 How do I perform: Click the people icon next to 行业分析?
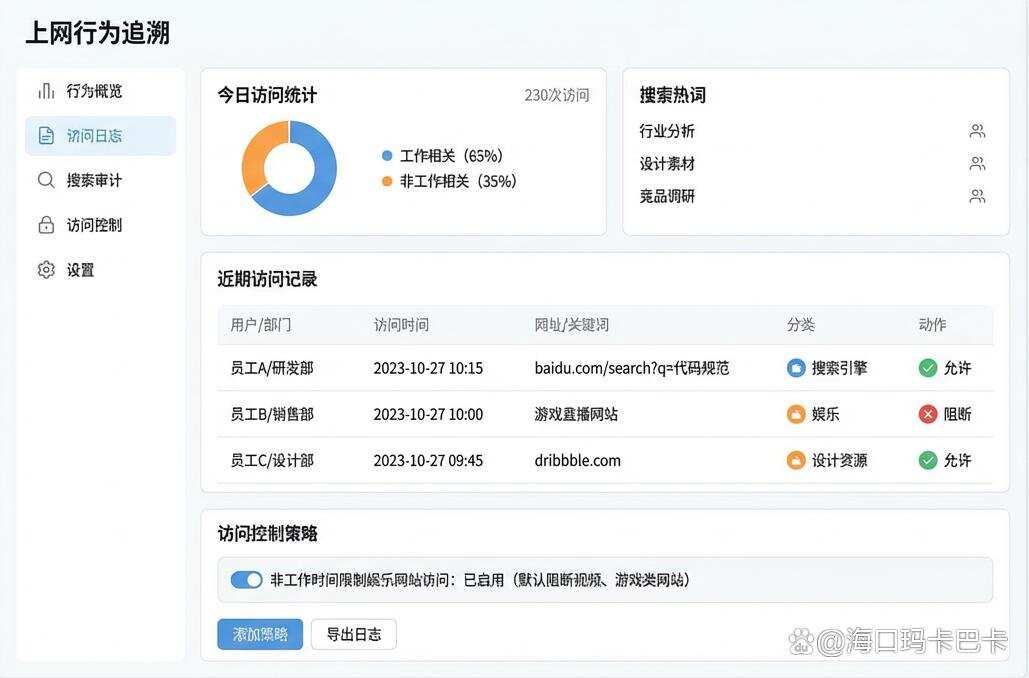click(977, 131)
